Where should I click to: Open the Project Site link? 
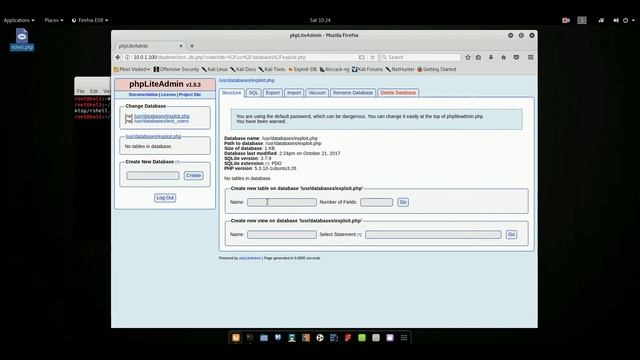190,95
